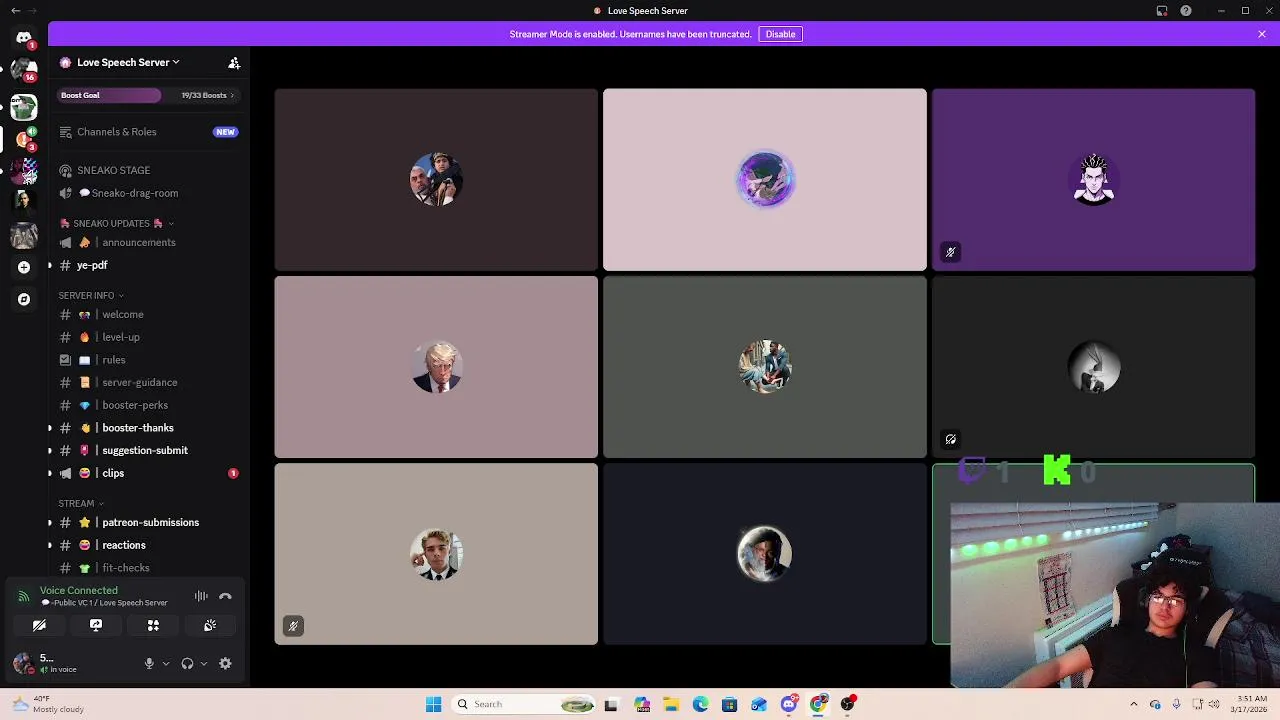Image resolution: width=1280 pixels, height=720 pixels.
Task: Open the patreon-submissions channel
Action: coord(149,522)
